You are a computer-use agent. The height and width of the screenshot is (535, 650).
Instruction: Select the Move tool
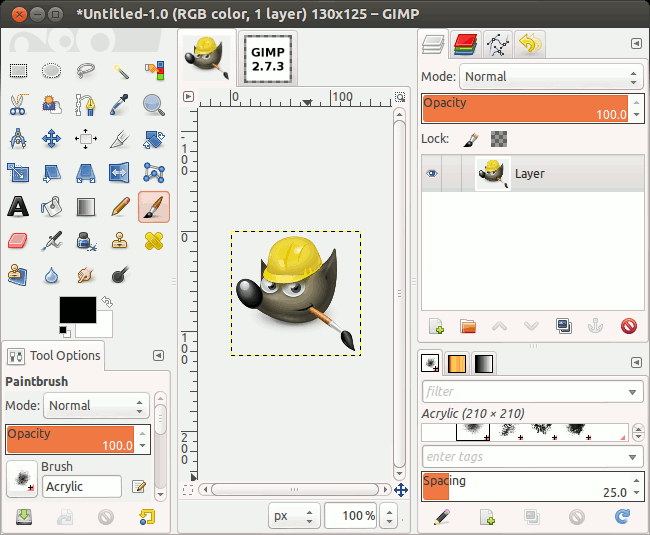coord(51,138)
